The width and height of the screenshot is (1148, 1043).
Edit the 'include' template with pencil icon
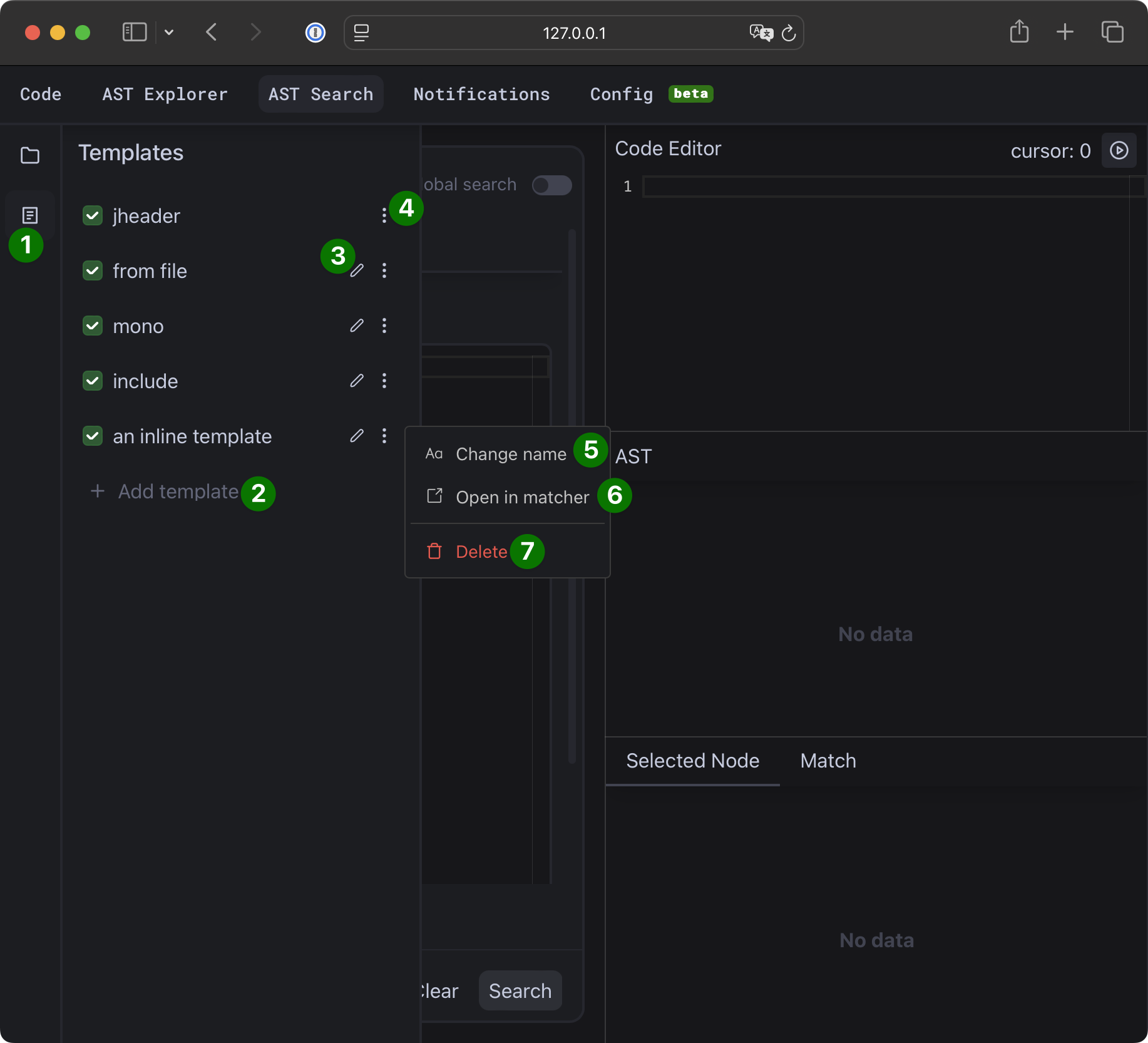357,381
